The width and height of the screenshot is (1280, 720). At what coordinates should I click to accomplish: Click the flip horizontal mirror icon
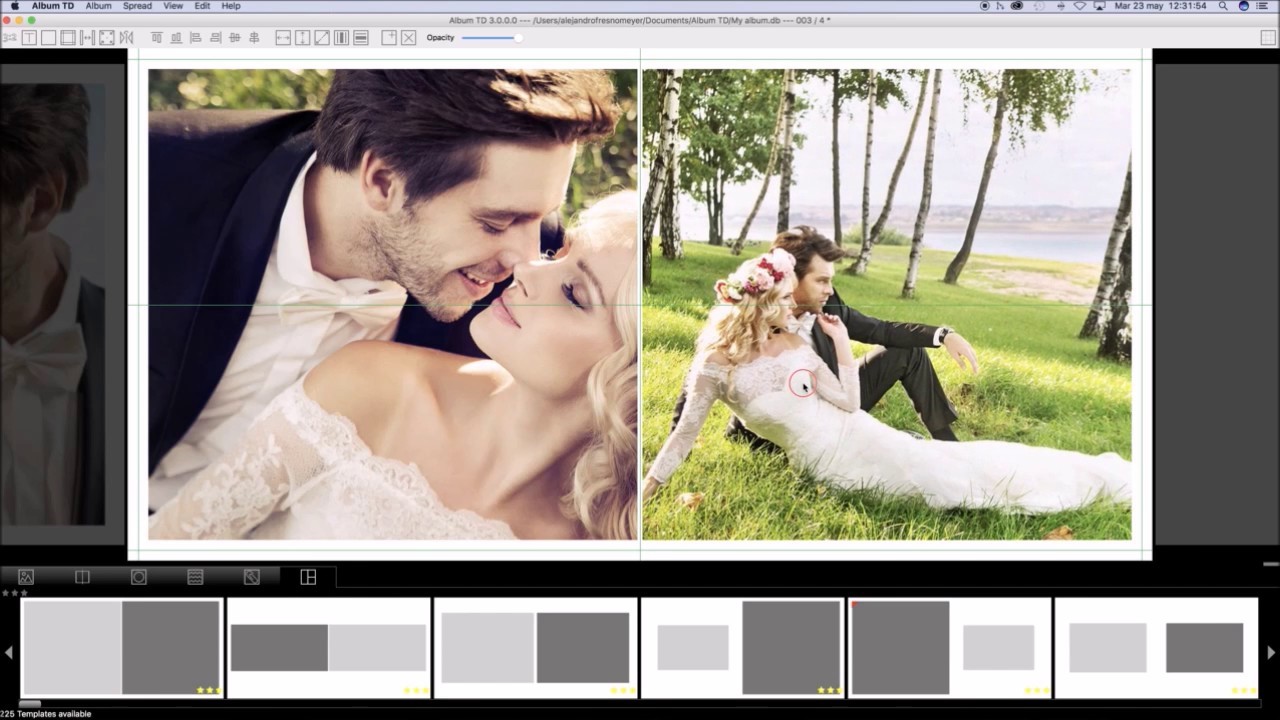126,38
